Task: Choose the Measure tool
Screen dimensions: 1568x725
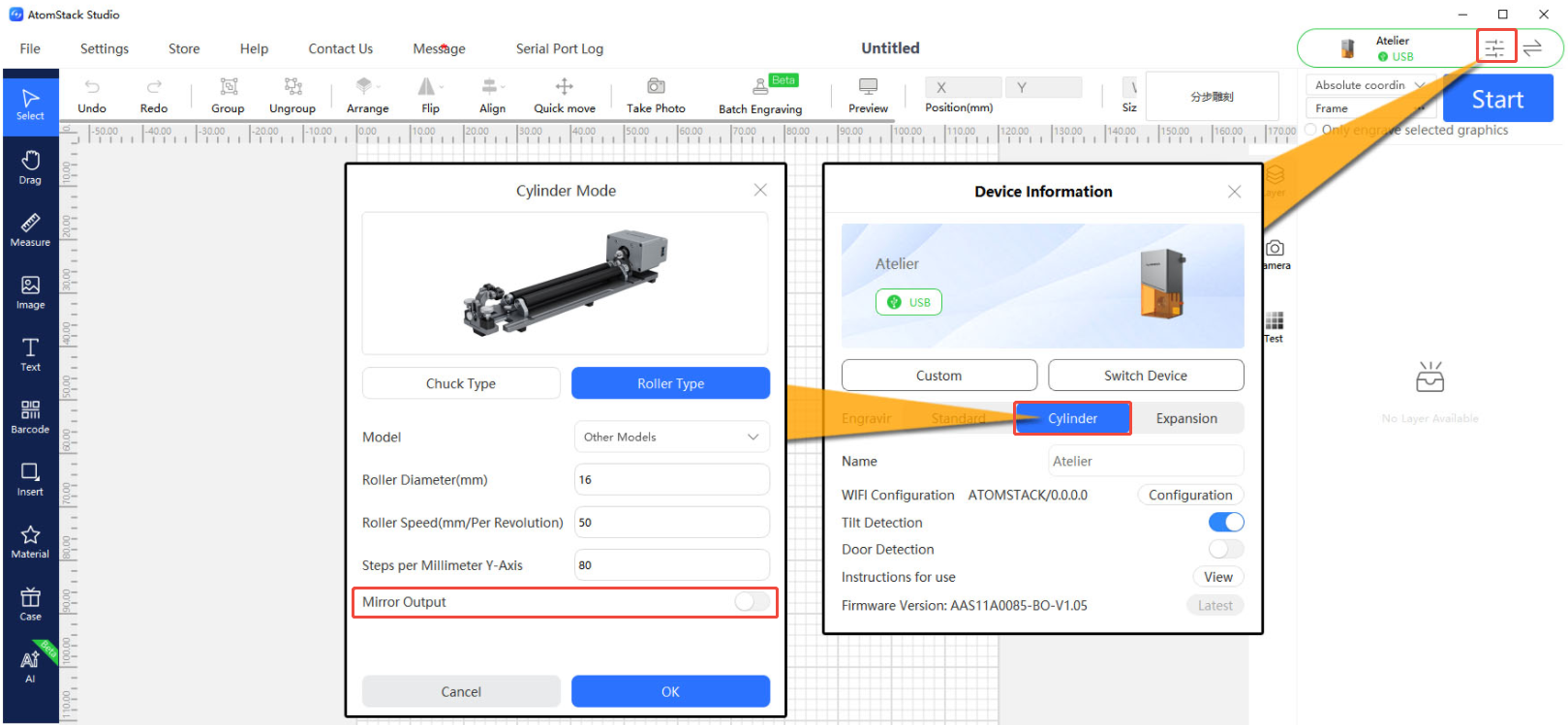Action: tap(30, 230)
